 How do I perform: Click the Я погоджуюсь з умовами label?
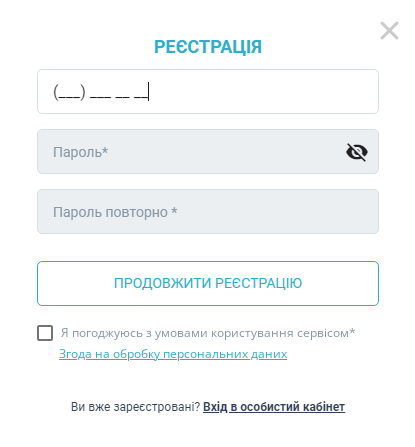[x=208, y=333]
